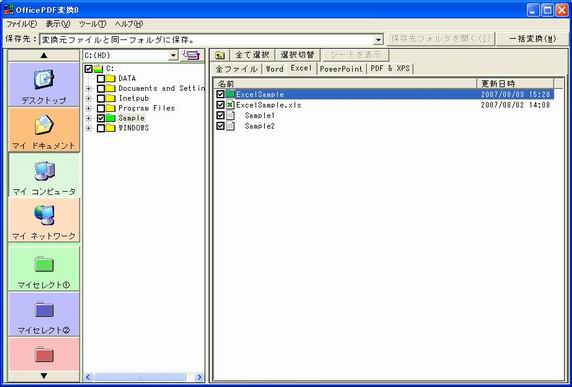Screen dimensions: 572x387
Task: Open the C:(HD) drive dropdown
Action: pyautogui.click(x=174, y=55)
